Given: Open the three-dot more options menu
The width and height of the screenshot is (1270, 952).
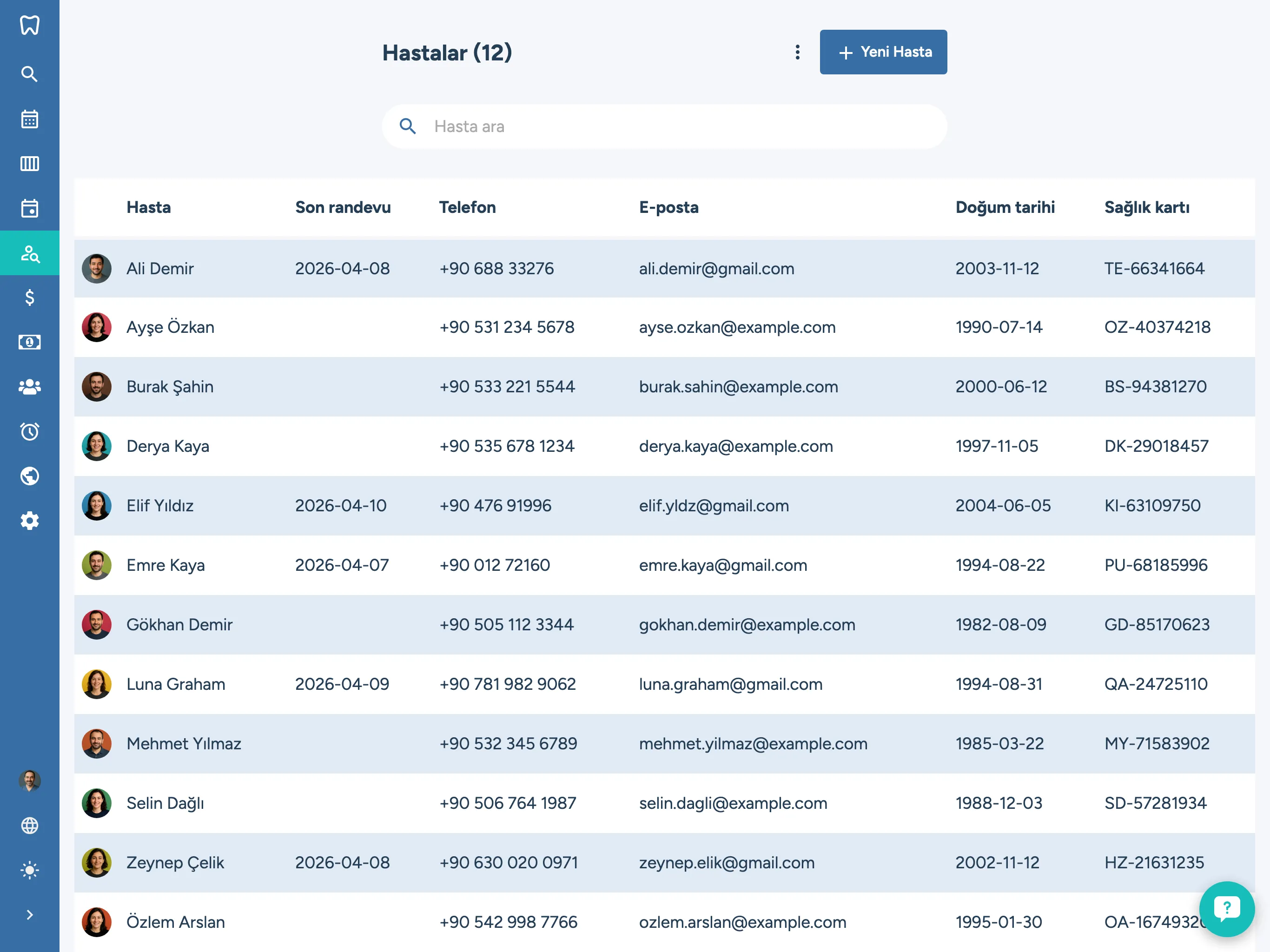Looking at the screenshot, I should (798, 52).
